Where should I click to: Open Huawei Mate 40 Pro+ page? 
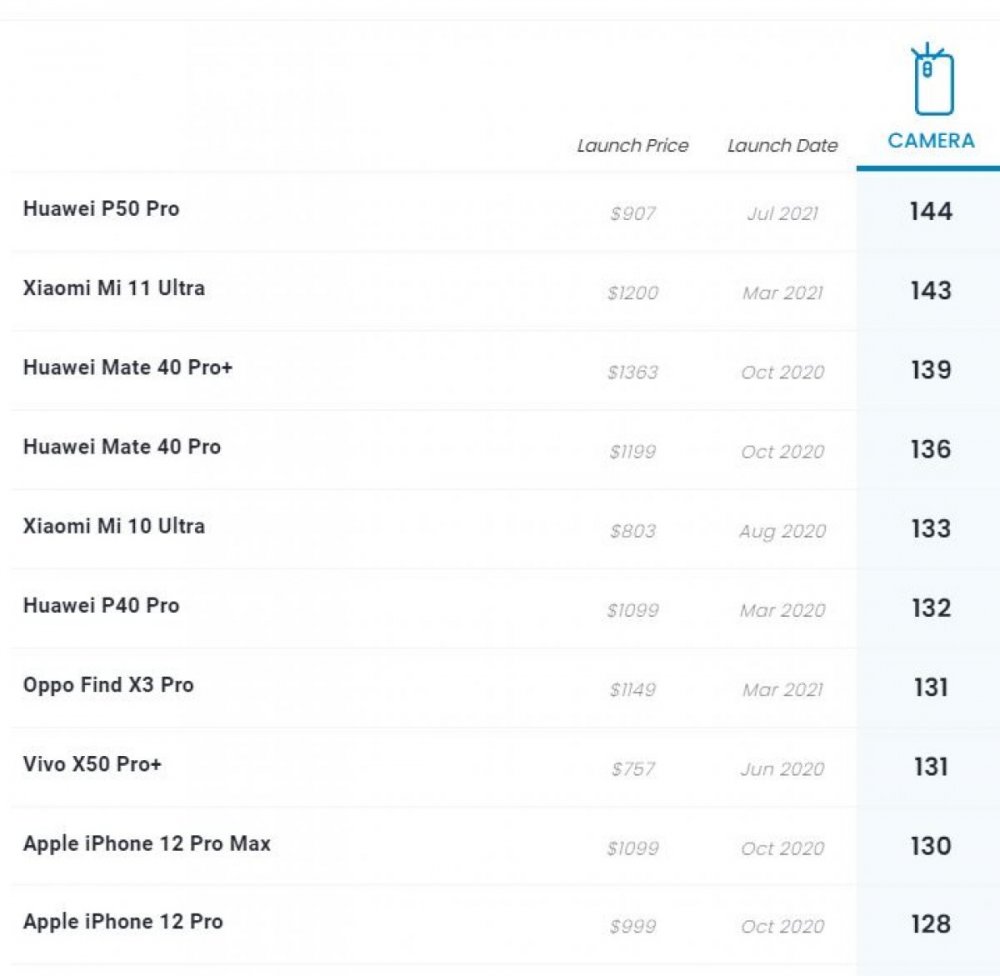click(x=127, y=367)
